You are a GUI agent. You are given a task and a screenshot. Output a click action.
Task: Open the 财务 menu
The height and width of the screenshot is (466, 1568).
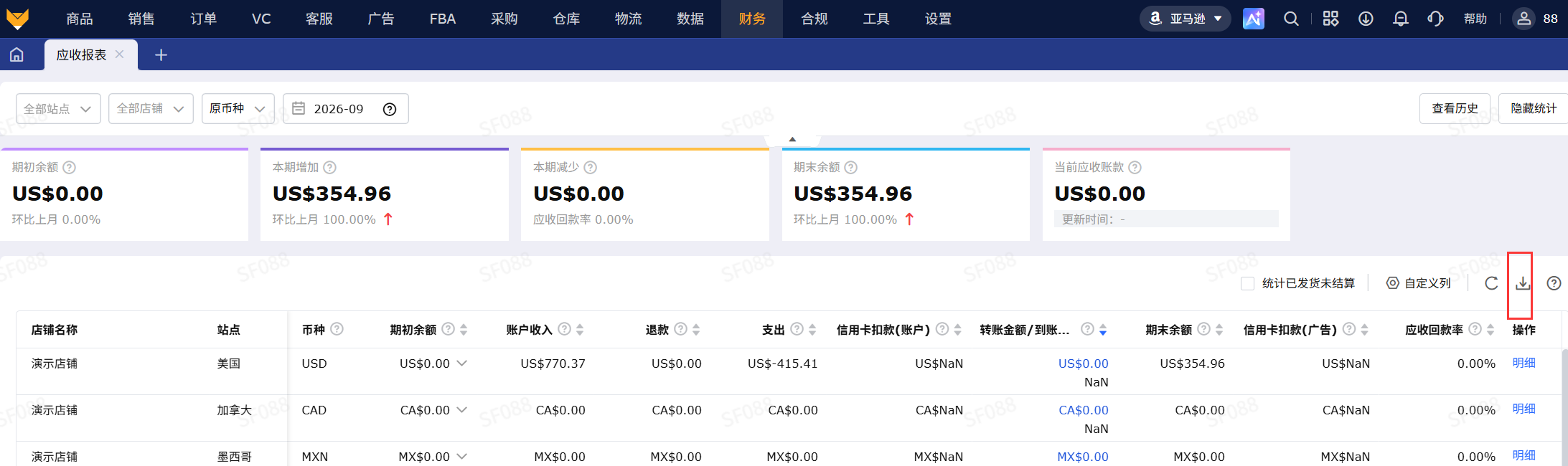[752, 19]
